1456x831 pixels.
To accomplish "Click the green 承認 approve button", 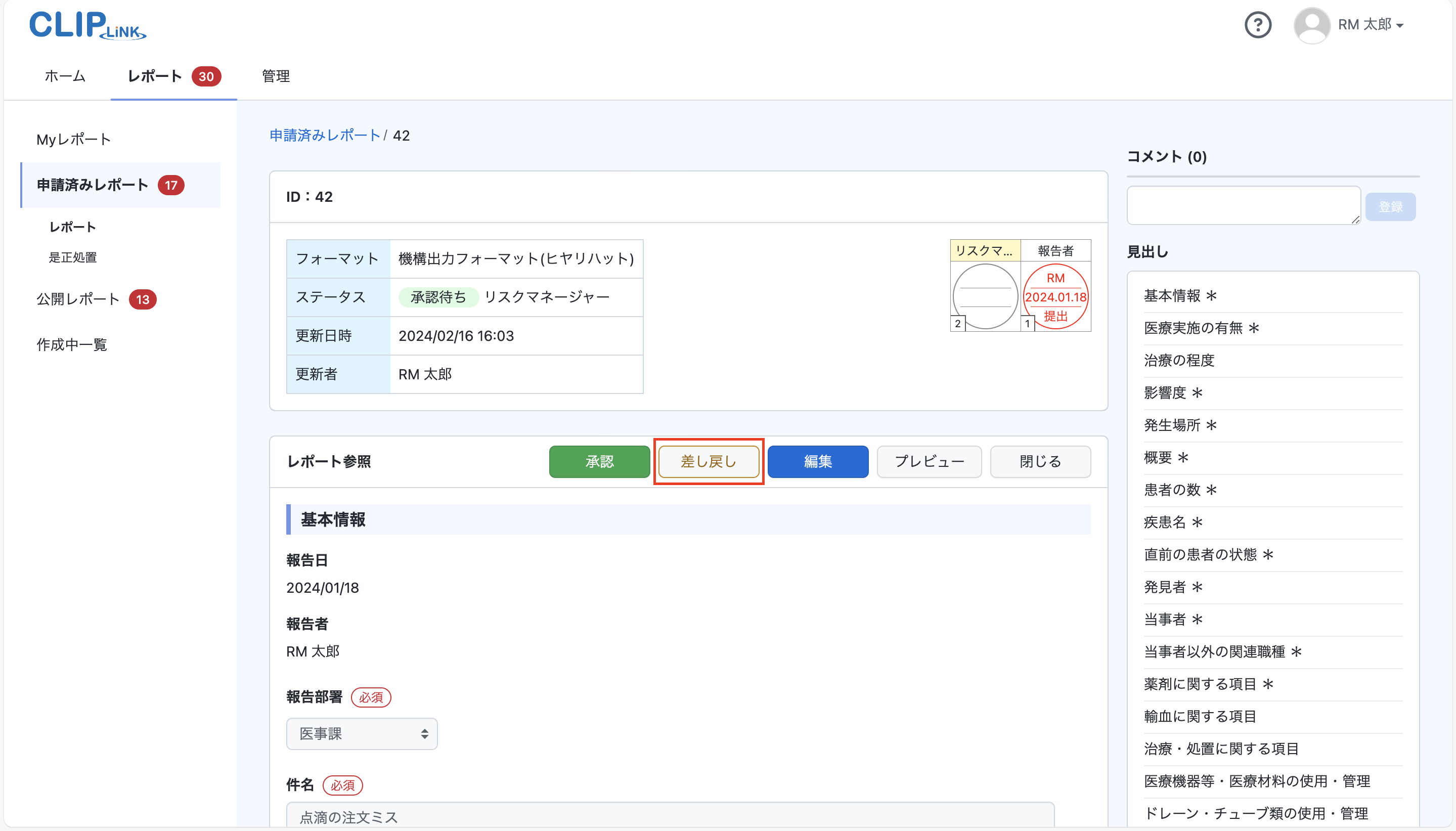I will click(x=598, y=461).
